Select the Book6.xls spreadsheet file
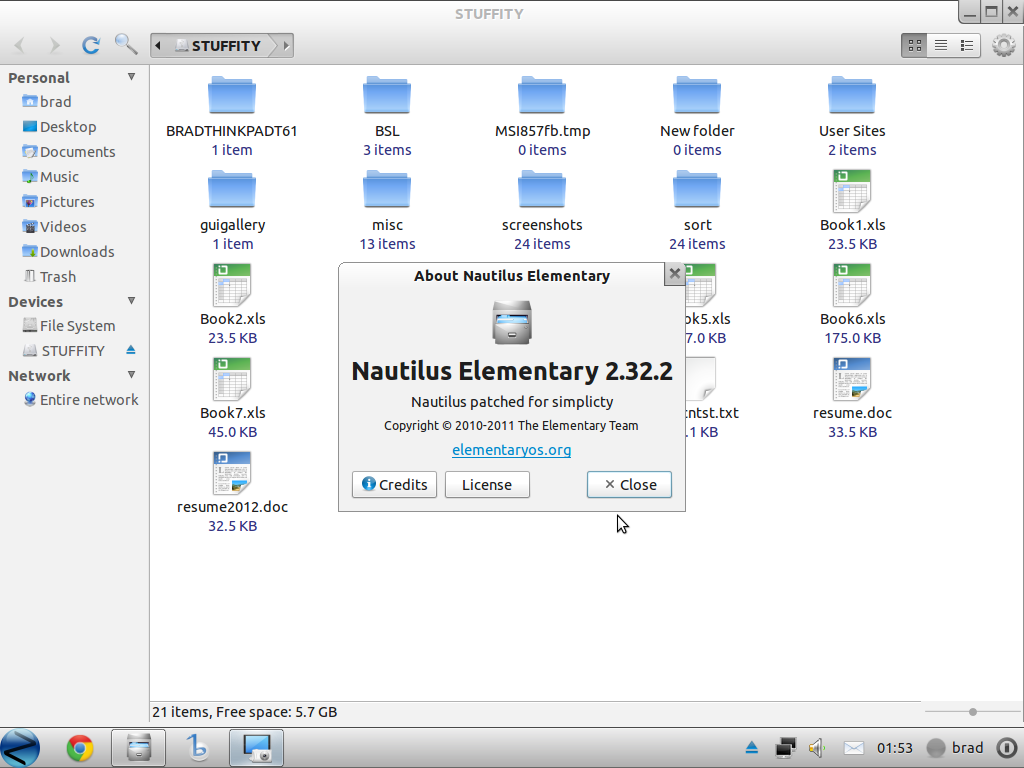Viewport: 1024px width, 768px height. [x=852, y=285]
